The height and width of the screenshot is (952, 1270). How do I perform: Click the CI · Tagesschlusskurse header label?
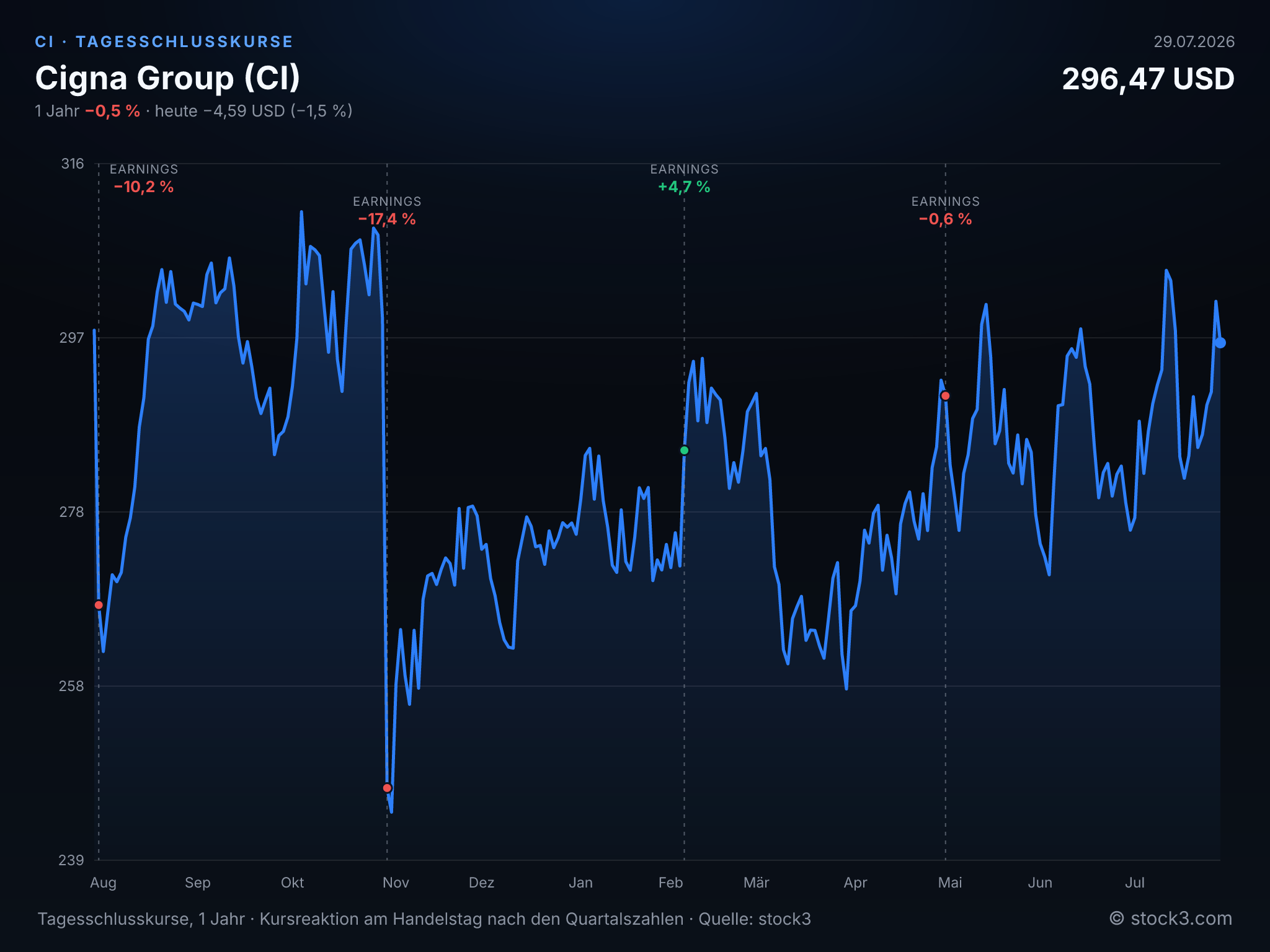coord(164,42)
